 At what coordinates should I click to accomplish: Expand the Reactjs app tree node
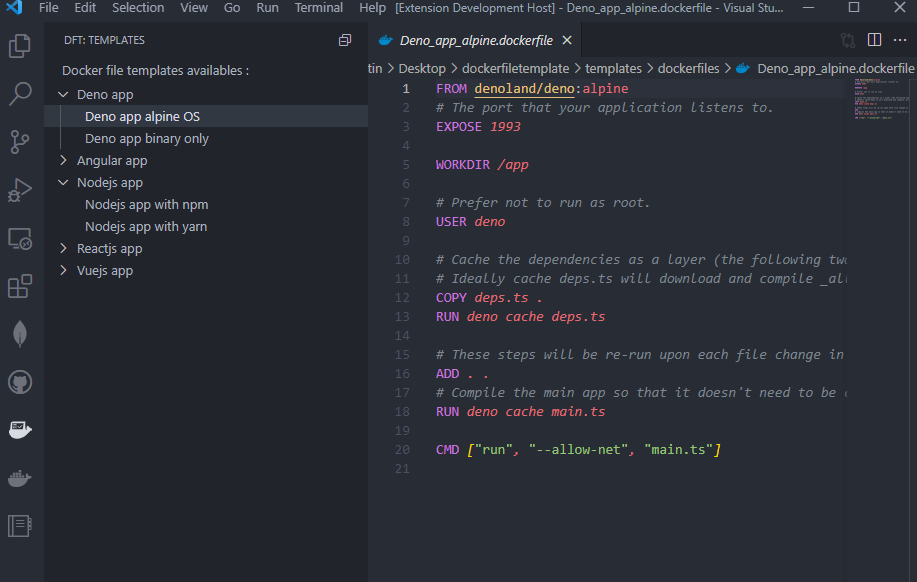pos(63,249)
